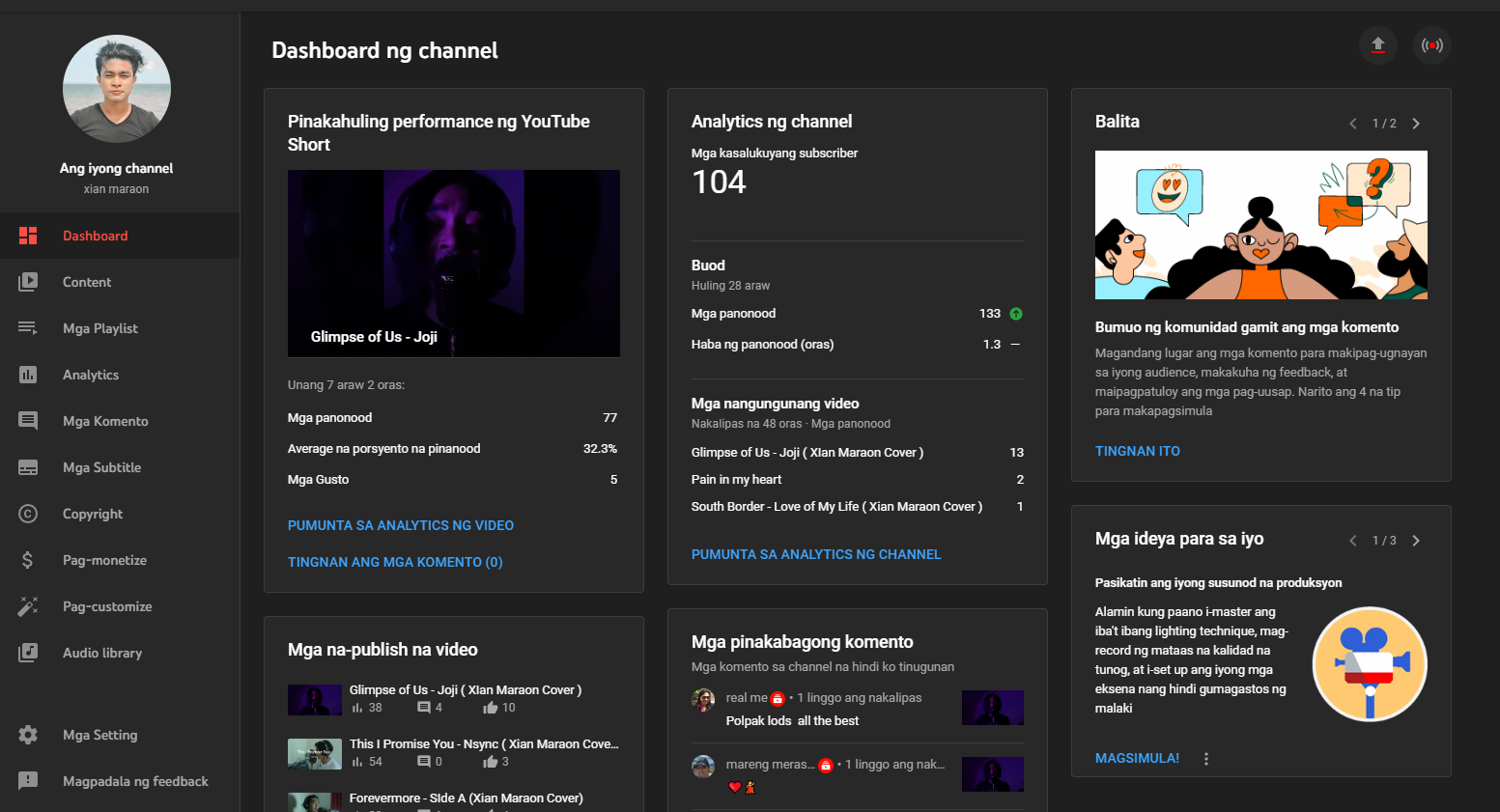Open the Glimpse of Us Short thumbnail
Image resolution: width=1500 pixels, height=812 pixels.
[x=454, y=264]
